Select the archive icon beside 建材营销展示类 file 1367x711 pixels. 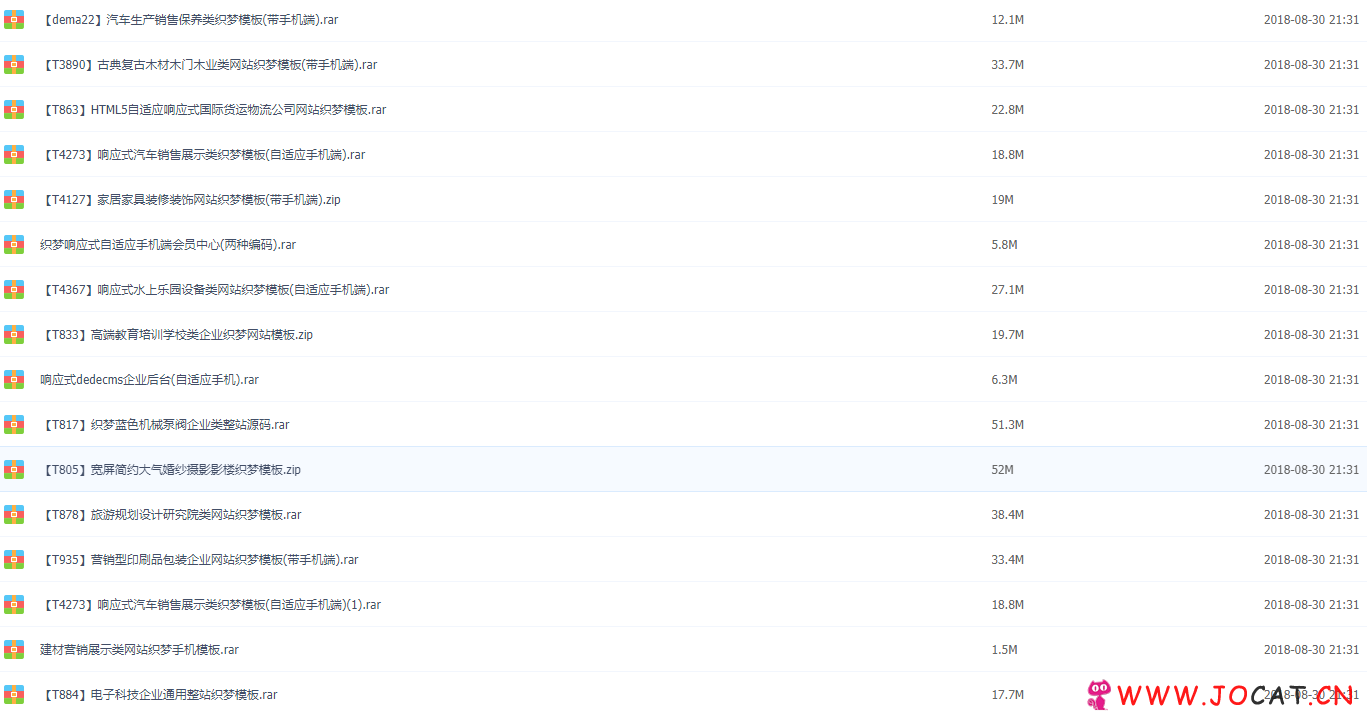pyautogui.click(x=14, y=650)
